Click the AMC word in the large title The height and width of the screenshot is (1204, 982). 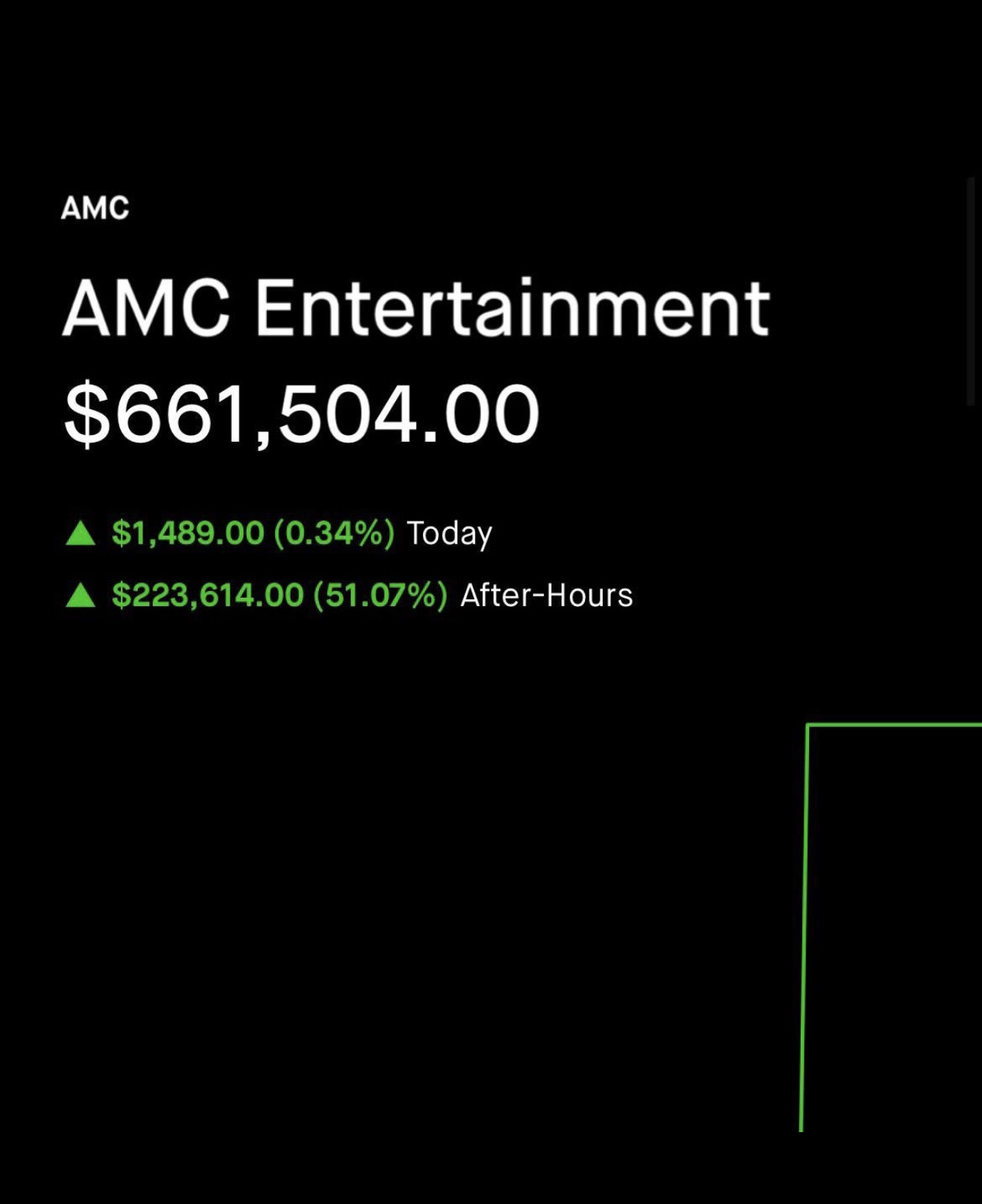145,307
